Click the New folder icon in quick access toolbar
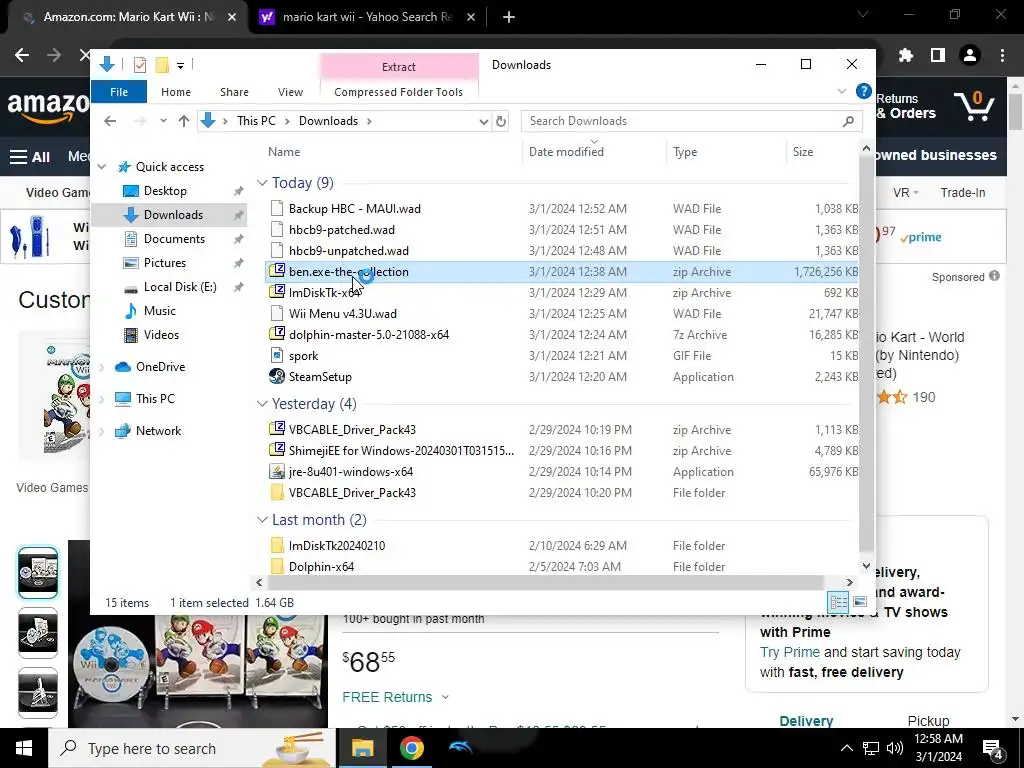The width and height of the screenshot is (1024, 768). point(162,65)
